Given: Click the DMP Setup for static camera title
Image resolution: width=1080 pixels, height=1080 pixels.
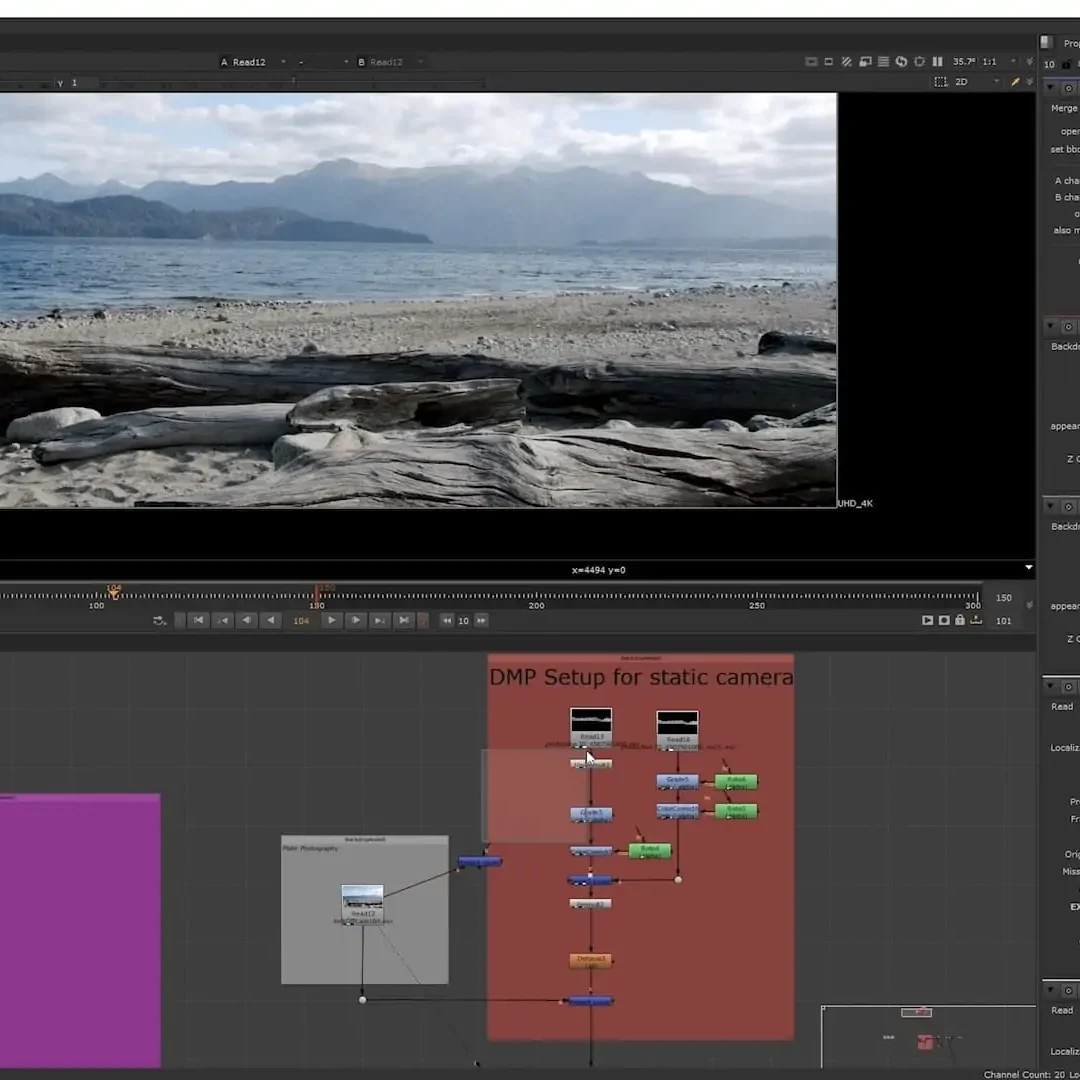Looking at the screenshot, I should click(640, 678).
